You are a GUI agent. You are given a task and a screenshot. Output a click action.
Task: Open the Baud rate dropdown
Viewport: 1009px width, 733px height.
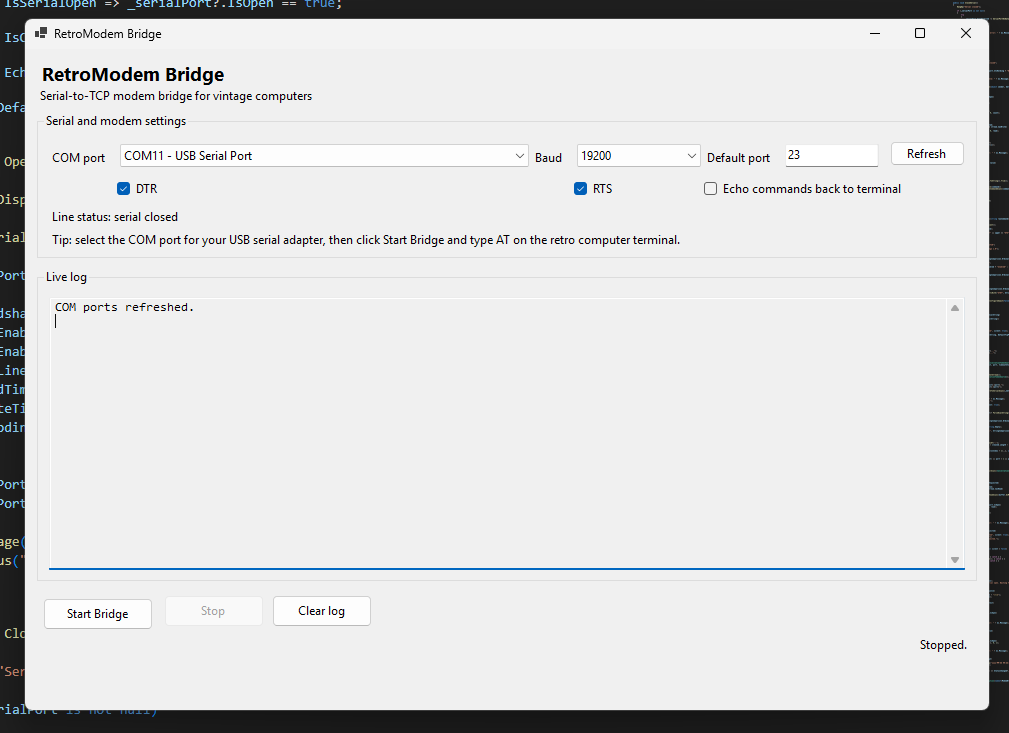pyautogui.click(x=638, y=156)
